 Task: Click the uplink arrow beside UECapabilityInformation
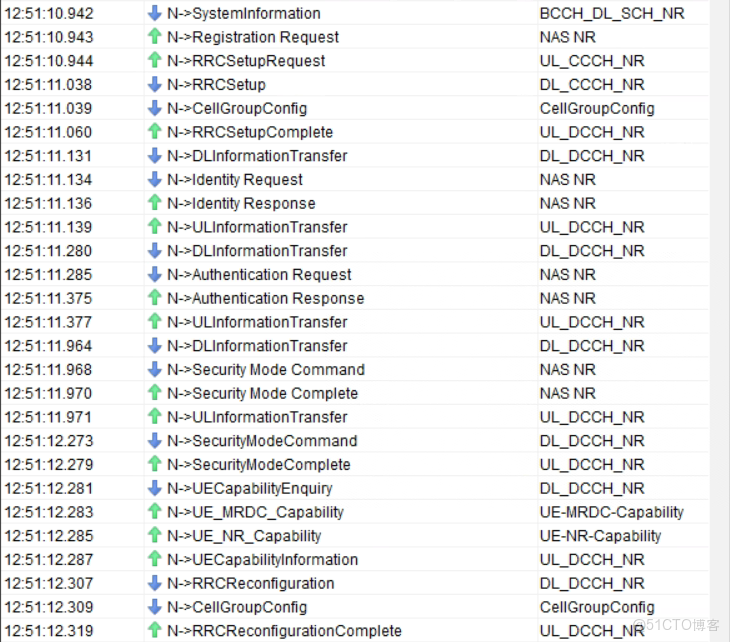tap(155, 559)
